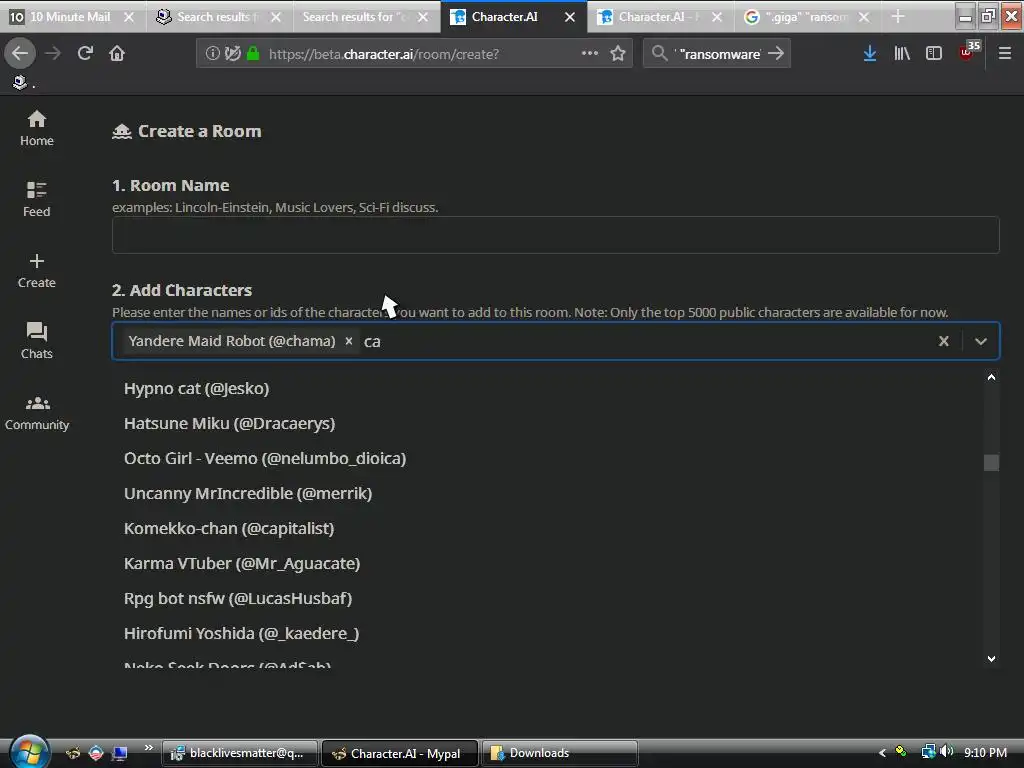Open Chats in the sidebar
Screen dimensions: 1024x768
[x=37, y=341]
